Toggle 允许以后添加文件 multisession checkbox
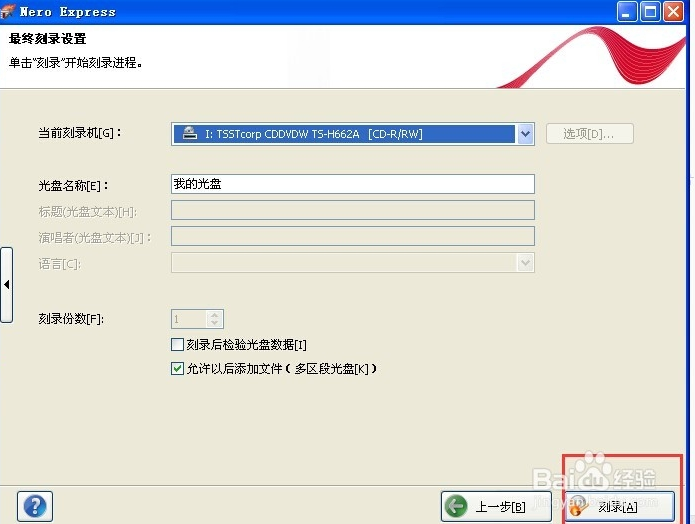The height and width of the screenshot is (524, 695). pos(177,368)
